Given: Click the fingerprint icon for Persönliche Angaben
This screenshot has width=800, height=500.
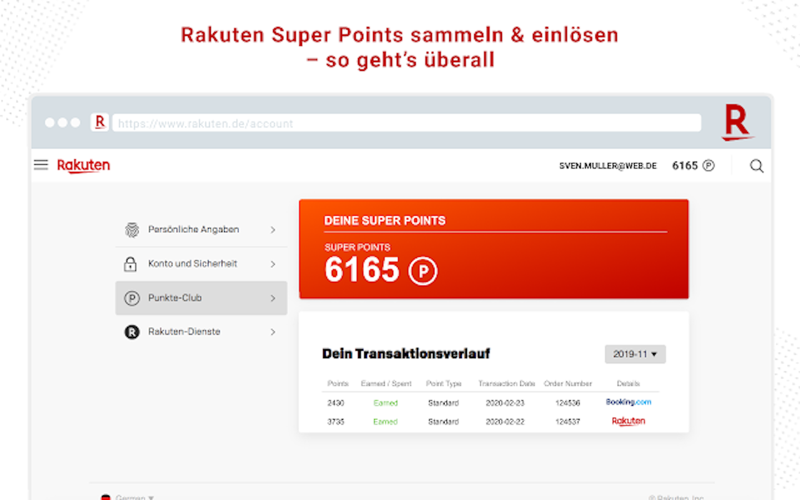Looking at the screenshot, I should tap(132, 230).
